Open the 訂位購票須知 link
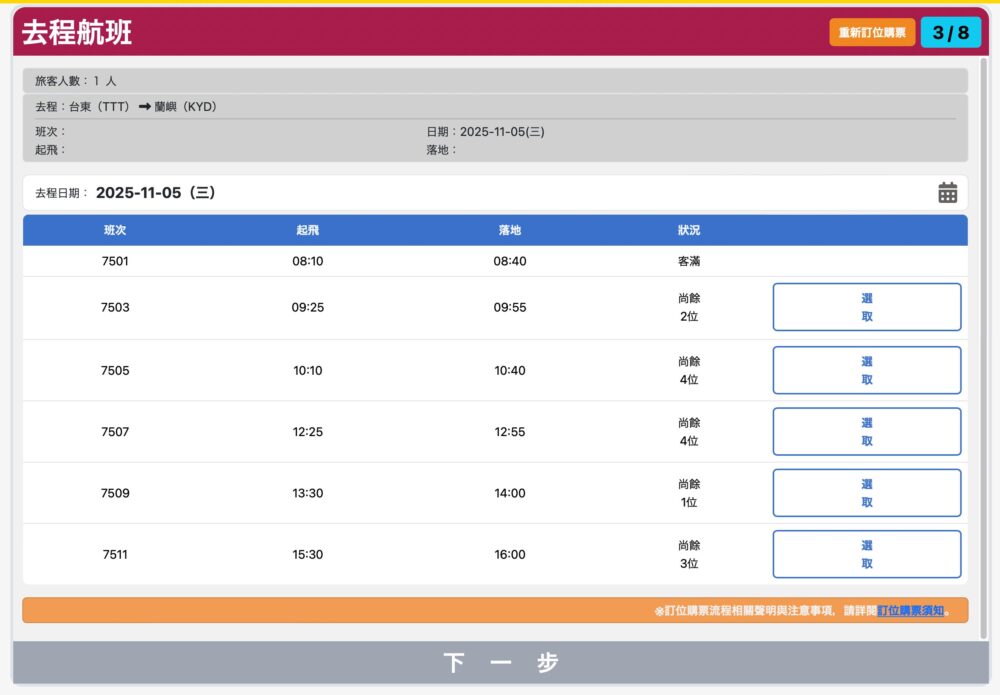This screenshot has width=1000, height=695. pyautogui.click(x=910, y=610)
